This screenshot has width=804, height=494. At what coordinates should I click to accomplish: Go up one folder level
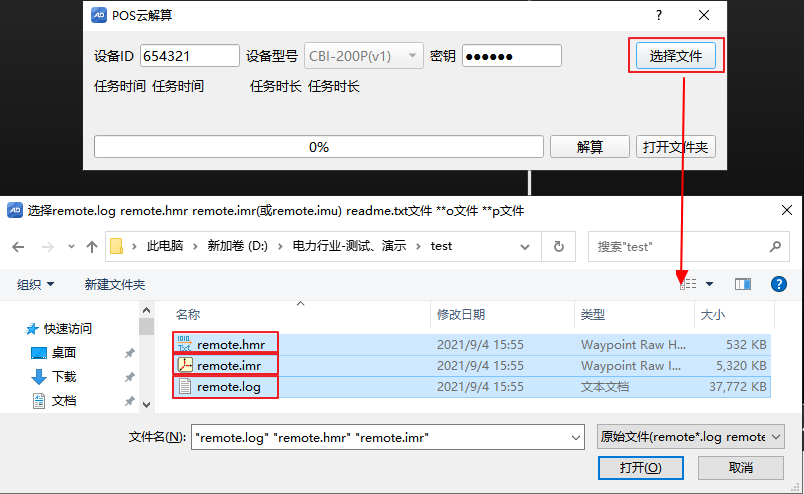(92, 247)
